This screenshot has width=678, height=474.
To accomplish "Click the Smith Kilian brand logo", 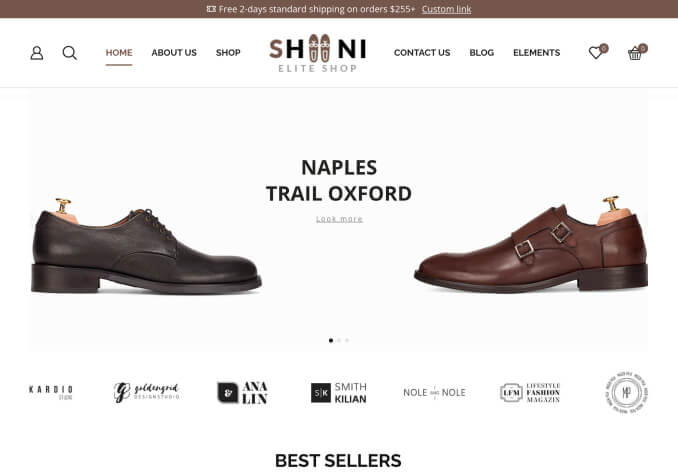I will pyautogui.click(x=339, y=393).
